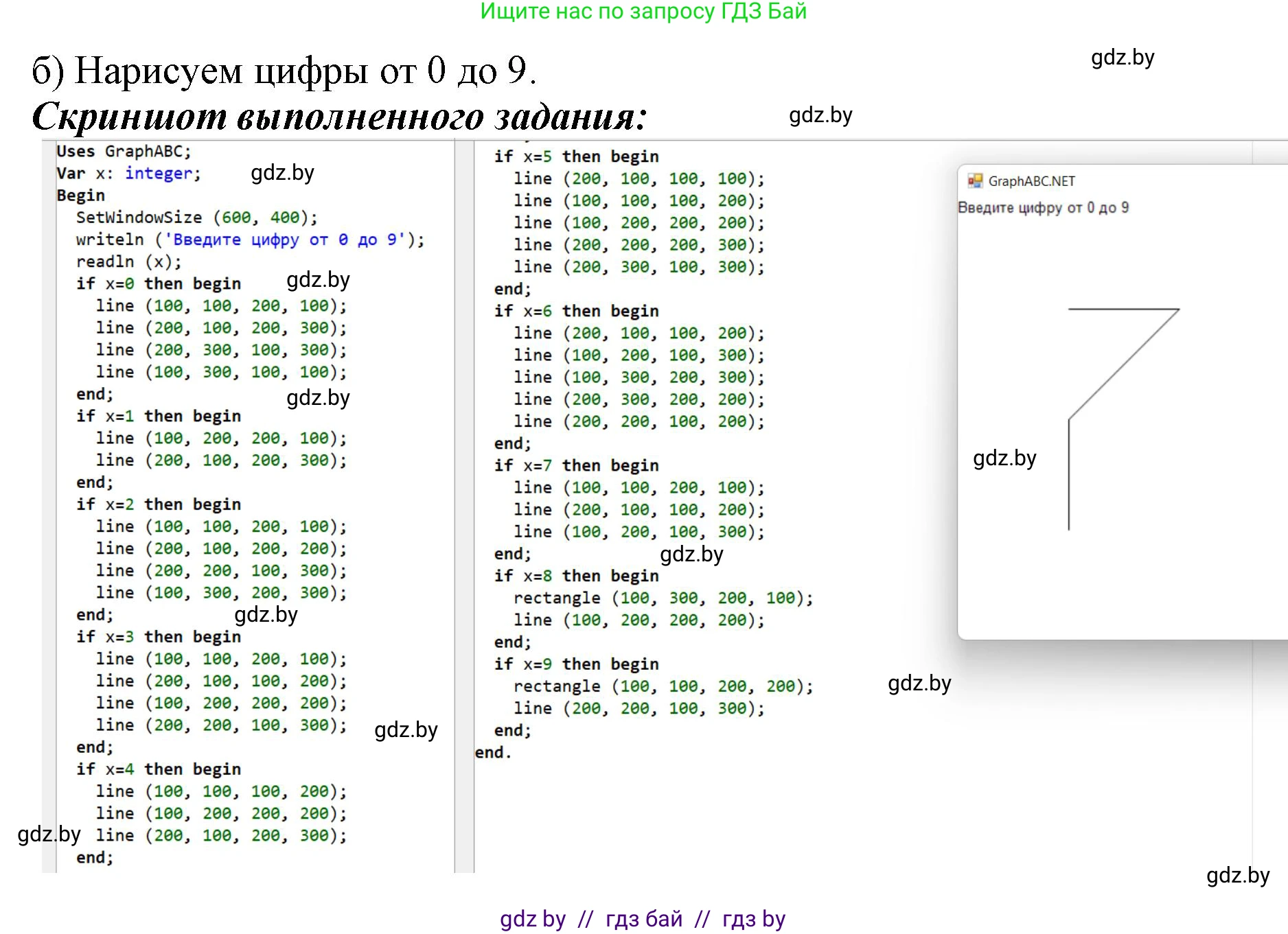Click 'rectangle (100, 100, 200, 200);' line
Screen dimensions: 1288x934
coord(663,686)
